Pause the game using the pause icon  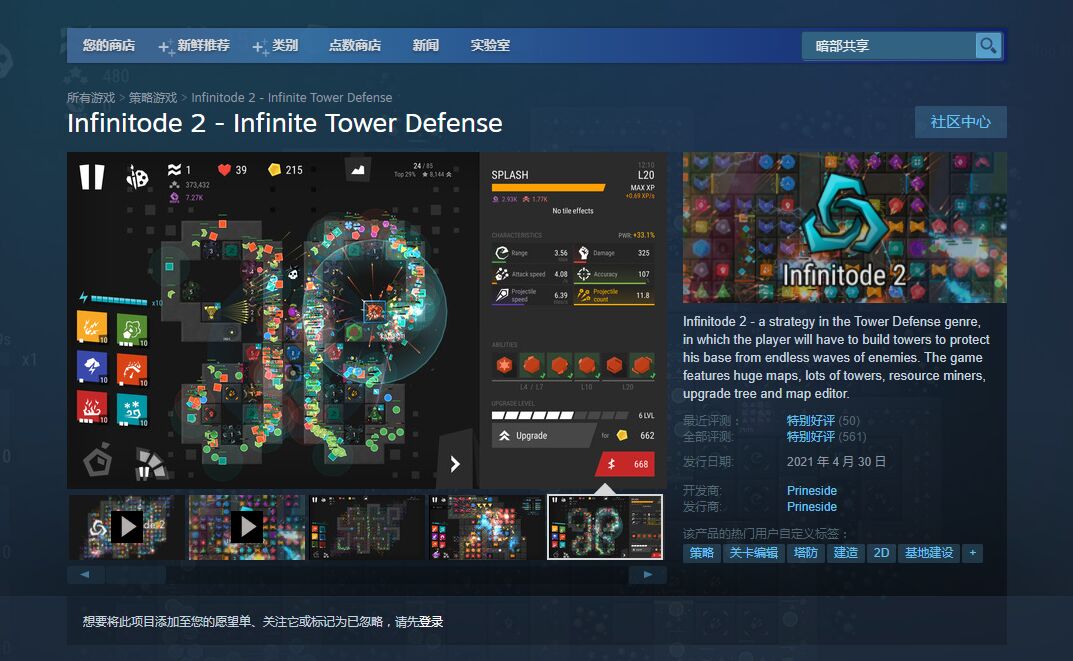pyautogui.click(x=91, y=175)
